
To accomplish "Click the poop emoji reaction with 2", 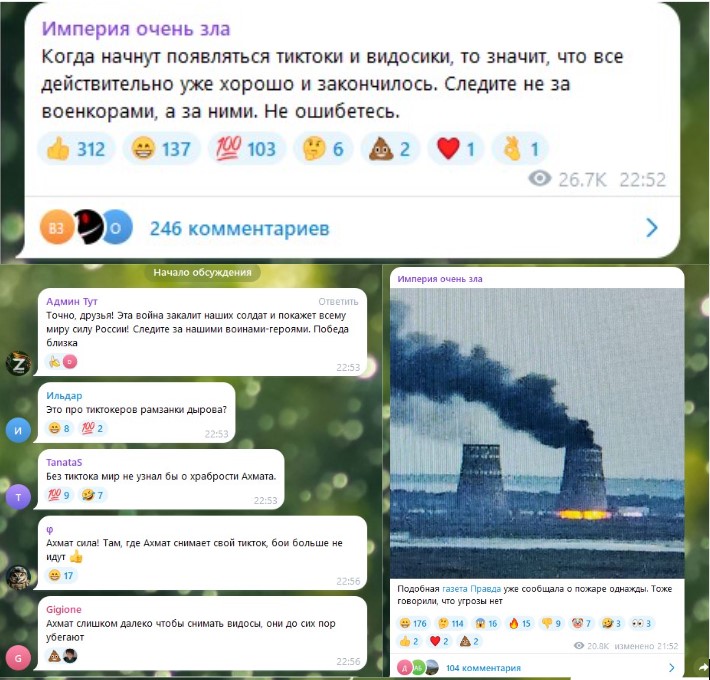I will tap(389, 149).
